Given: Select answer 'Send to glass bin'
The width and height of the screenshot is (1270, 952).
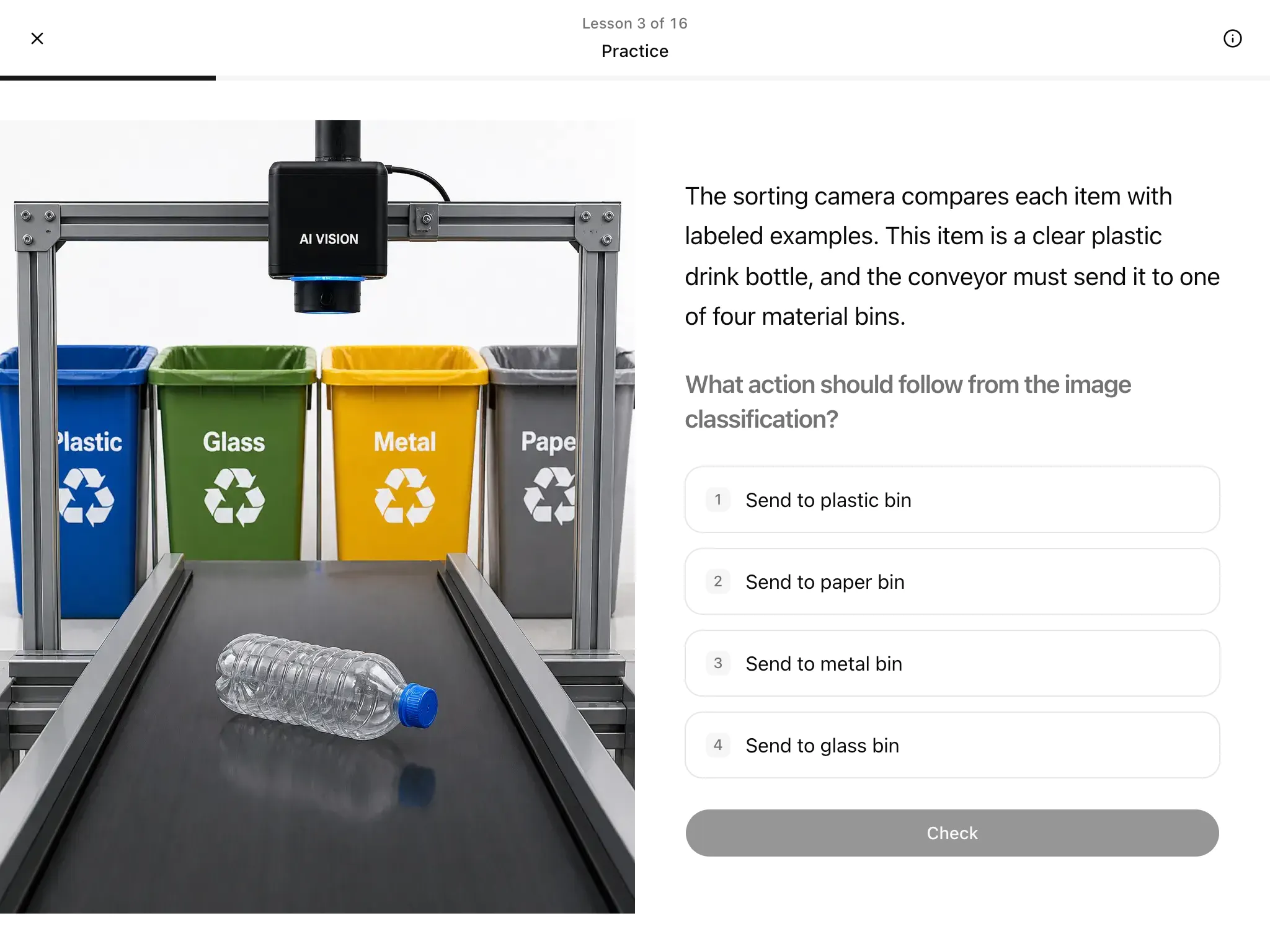Looking at the screenshot, I should pyautogui.click(x=952, y=745).
